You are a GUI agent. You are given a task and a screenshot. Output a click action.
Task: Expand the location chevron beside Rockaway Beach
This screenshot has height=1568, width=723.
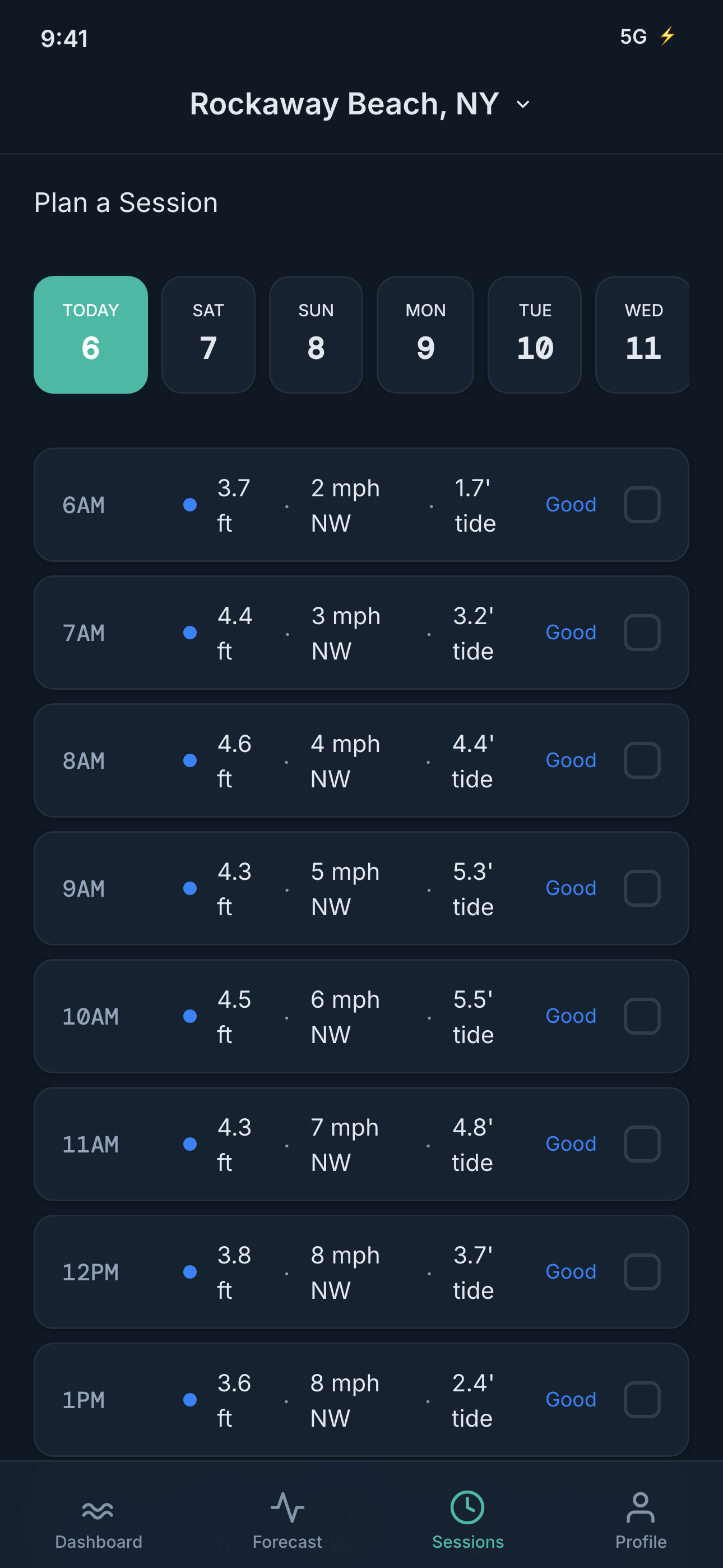click(523, 105)
